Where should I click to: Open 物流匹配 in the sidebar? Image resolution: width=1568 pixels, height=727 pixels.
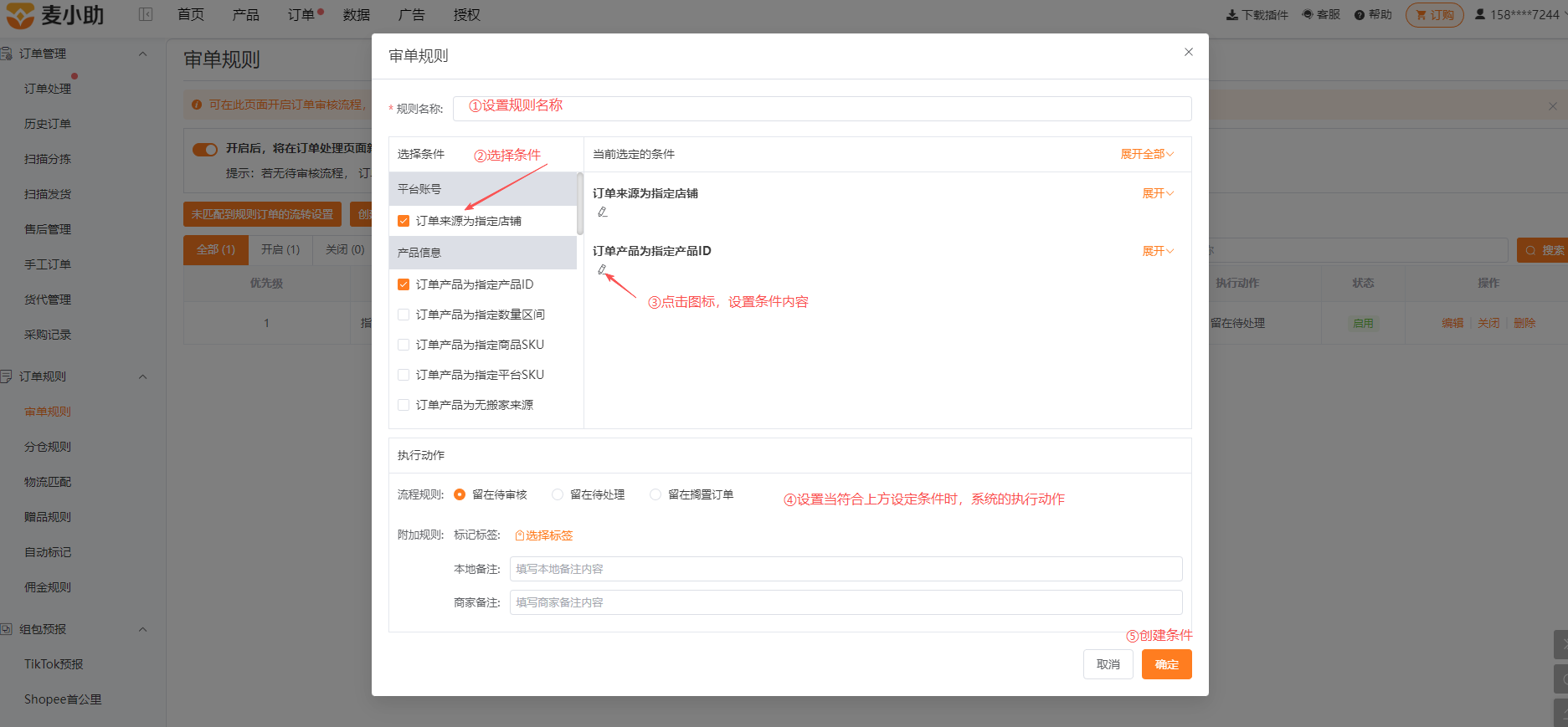point(48,482)
